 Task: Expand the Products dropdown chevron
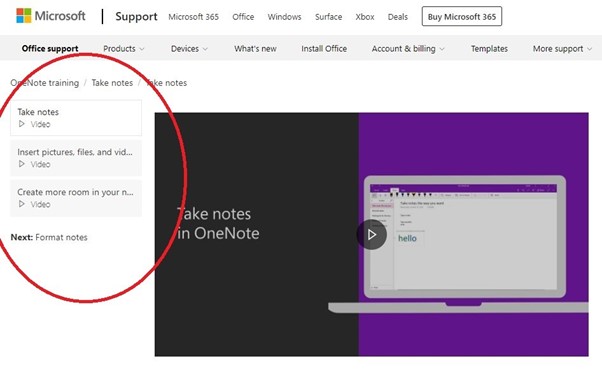pos(142,49)
